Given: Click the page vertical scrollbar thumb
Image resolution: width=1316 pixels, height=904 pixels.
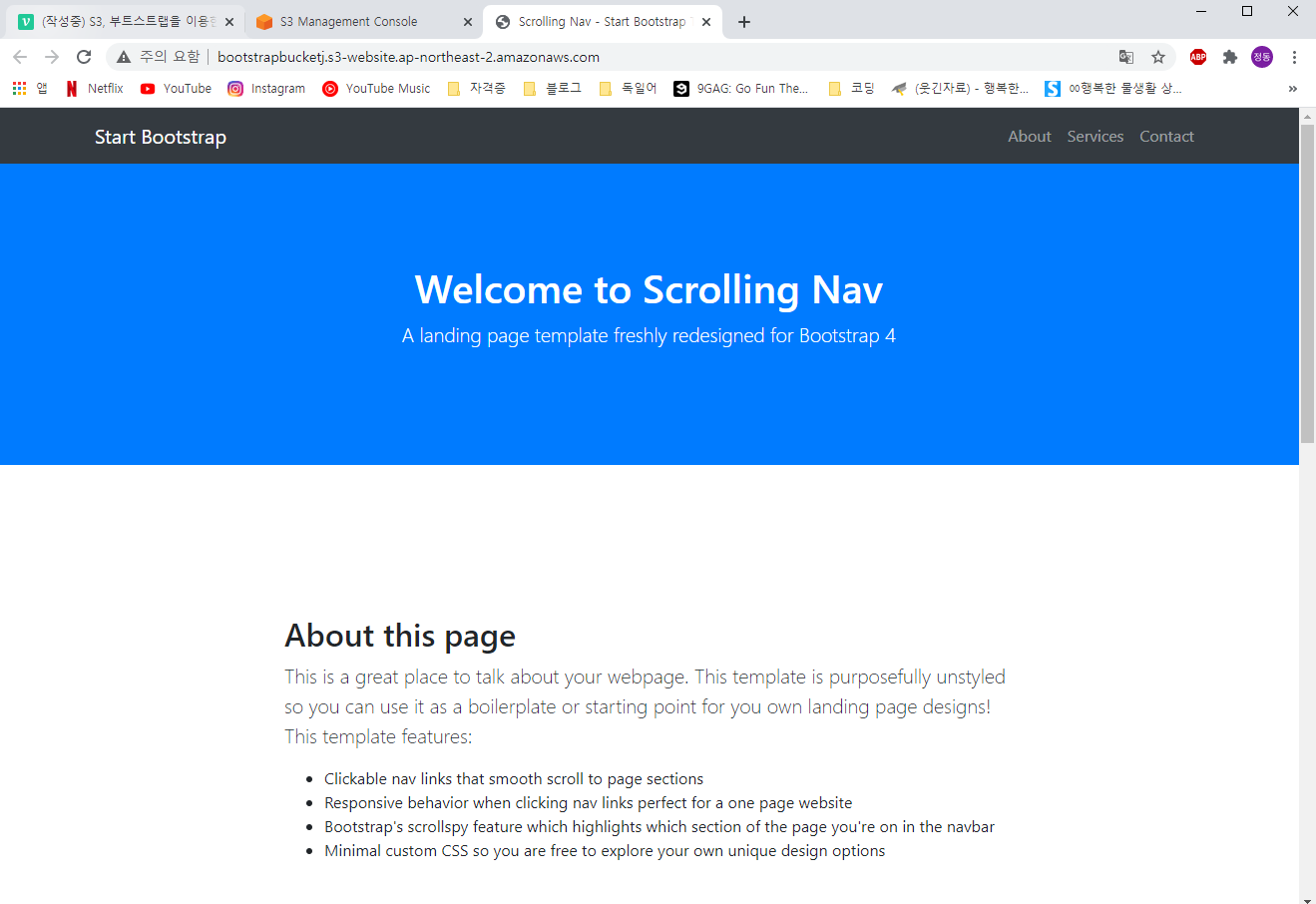Looking at the screenshot, I should pyautogui.click(x=1307, y=284).
